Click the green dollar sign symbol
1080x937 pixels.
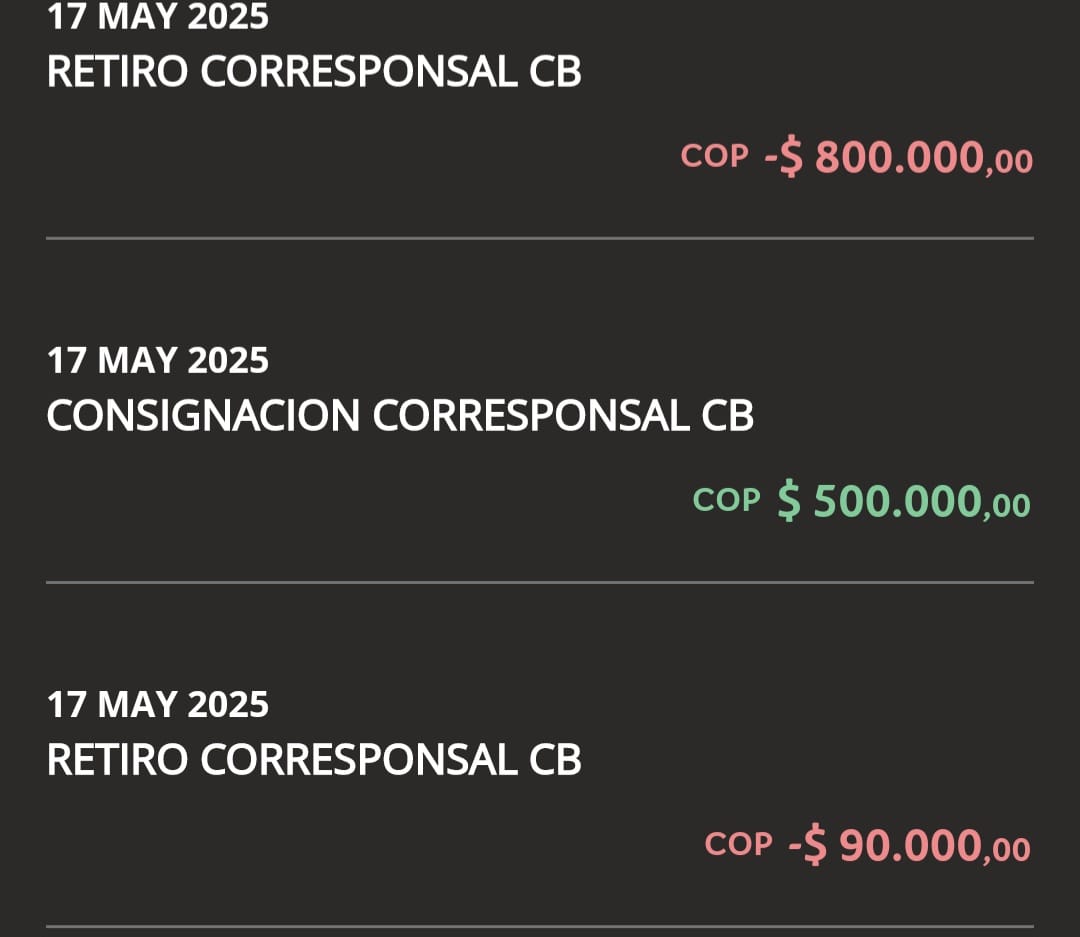pos(789,501)
